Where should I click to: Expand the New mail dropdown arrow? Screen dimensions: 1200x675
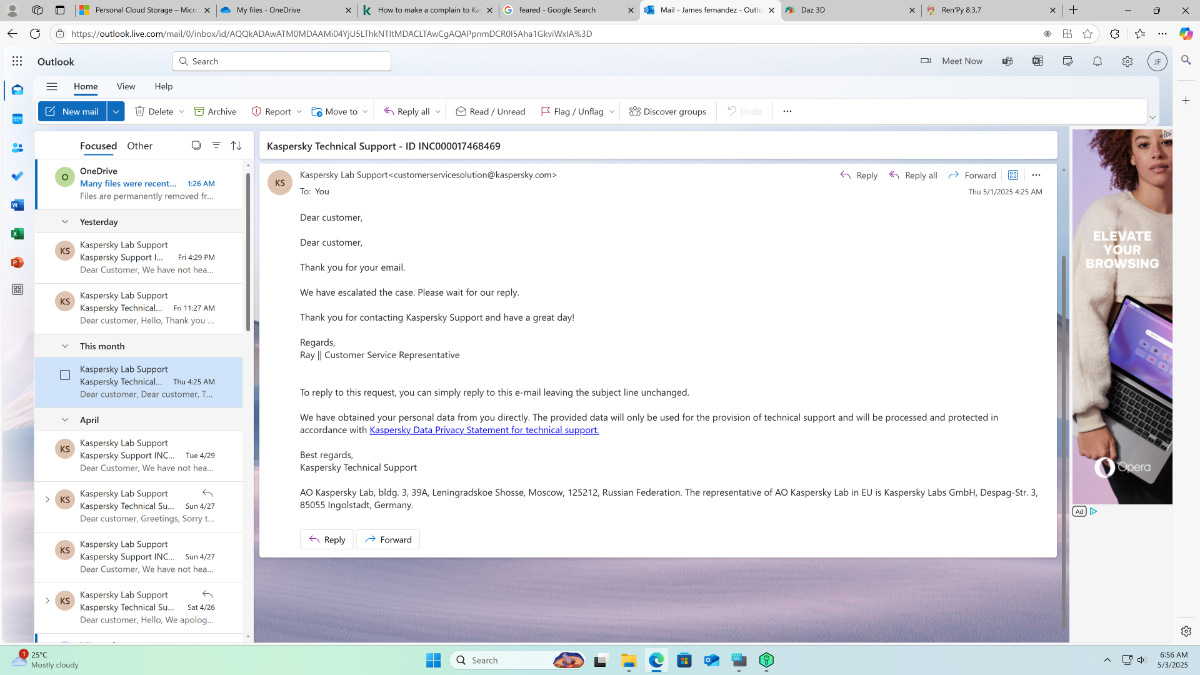[116, 111]
